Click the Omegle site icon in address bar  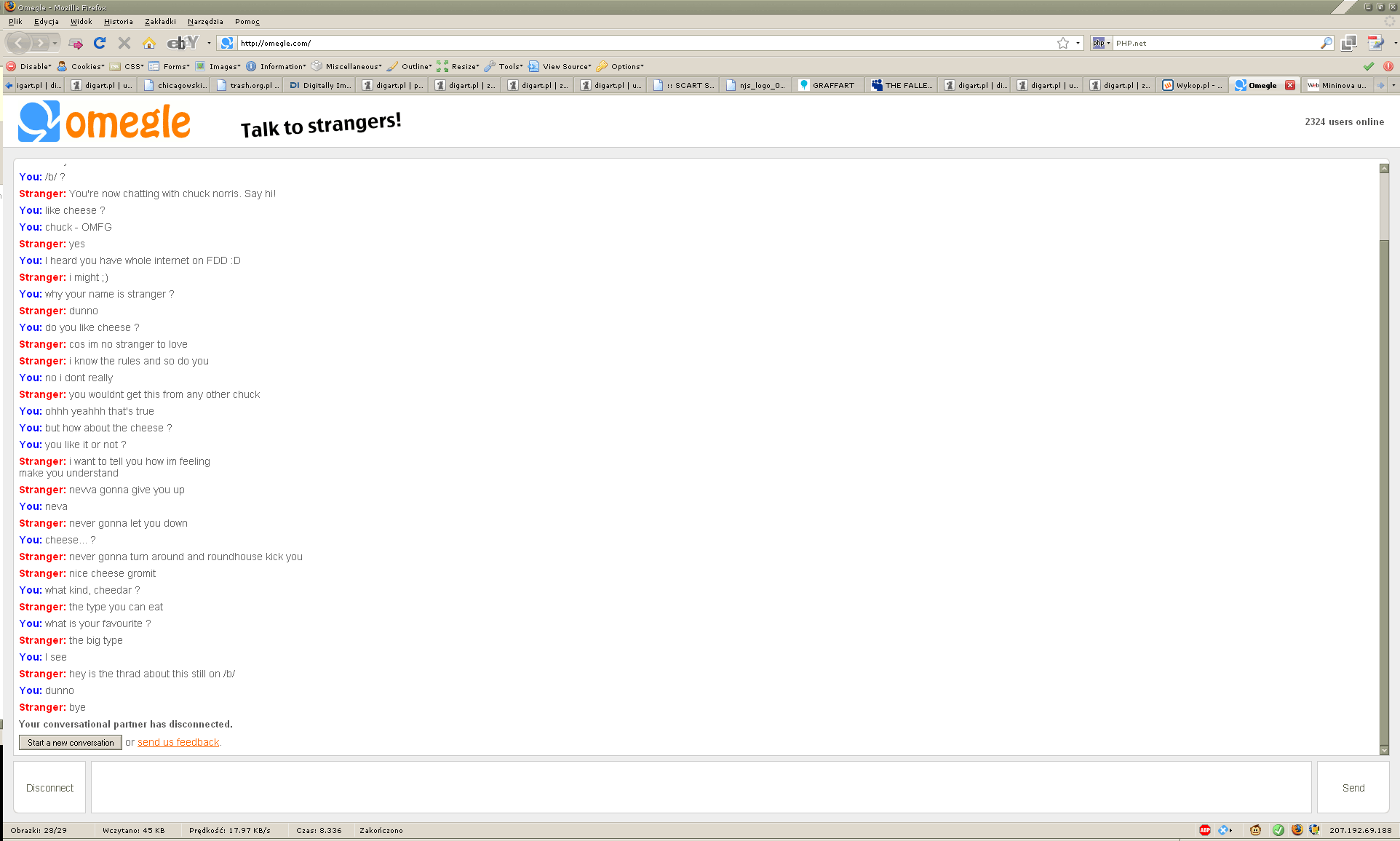click(227, 43)
